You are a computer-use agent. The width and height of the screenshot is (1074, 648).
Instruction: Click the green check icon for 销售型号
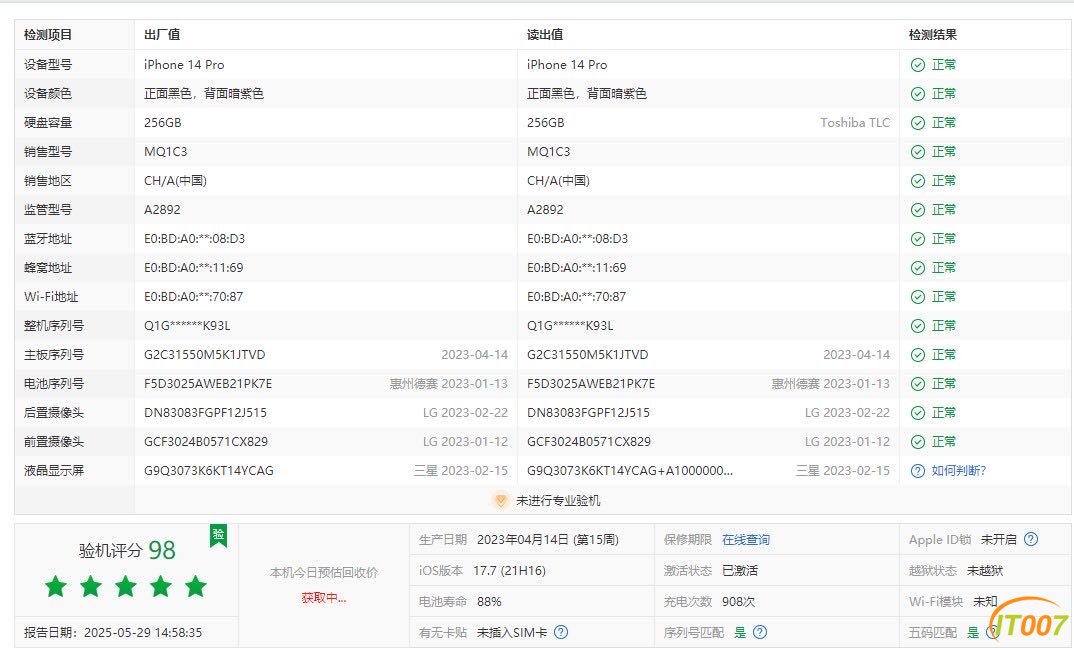(918, 151)
